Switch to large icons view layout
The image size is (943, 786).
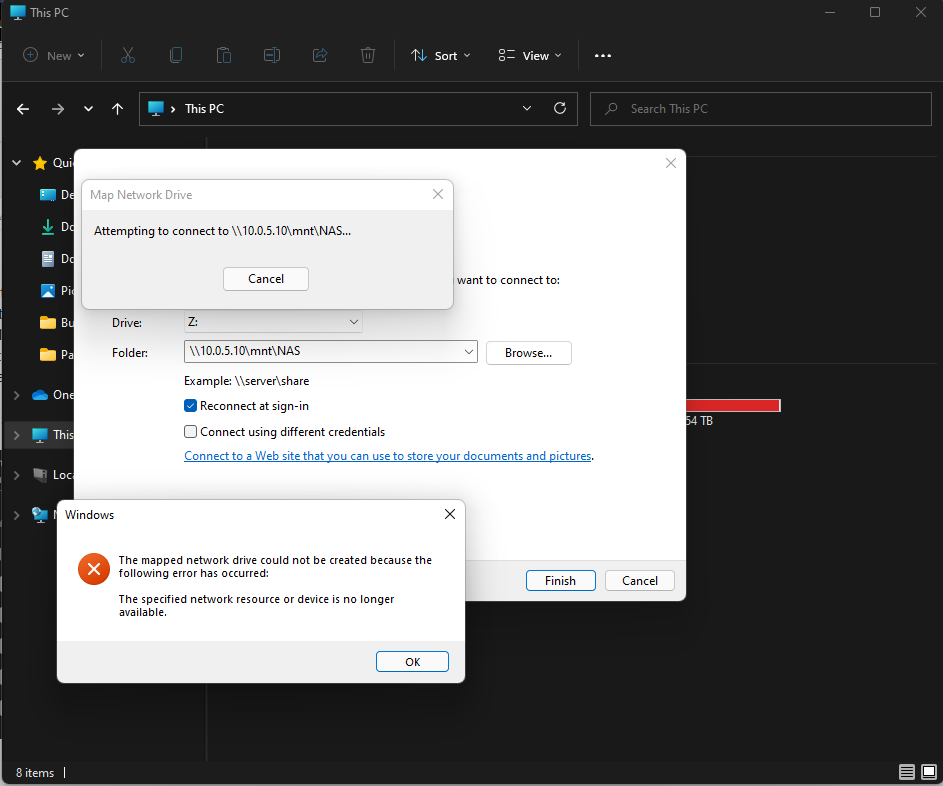929,772
